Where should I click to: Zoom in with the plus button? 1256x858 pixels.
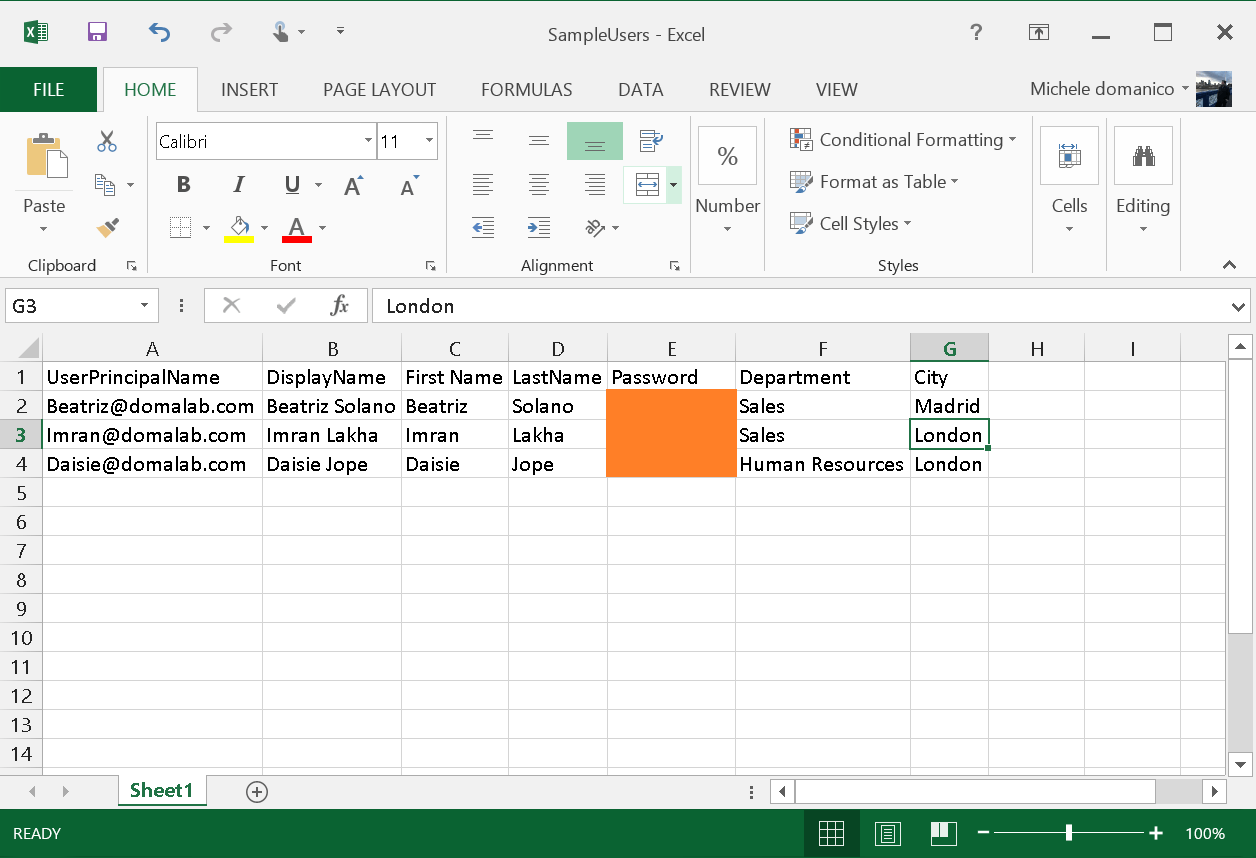pyautogui.click(x=1156, y=833)
